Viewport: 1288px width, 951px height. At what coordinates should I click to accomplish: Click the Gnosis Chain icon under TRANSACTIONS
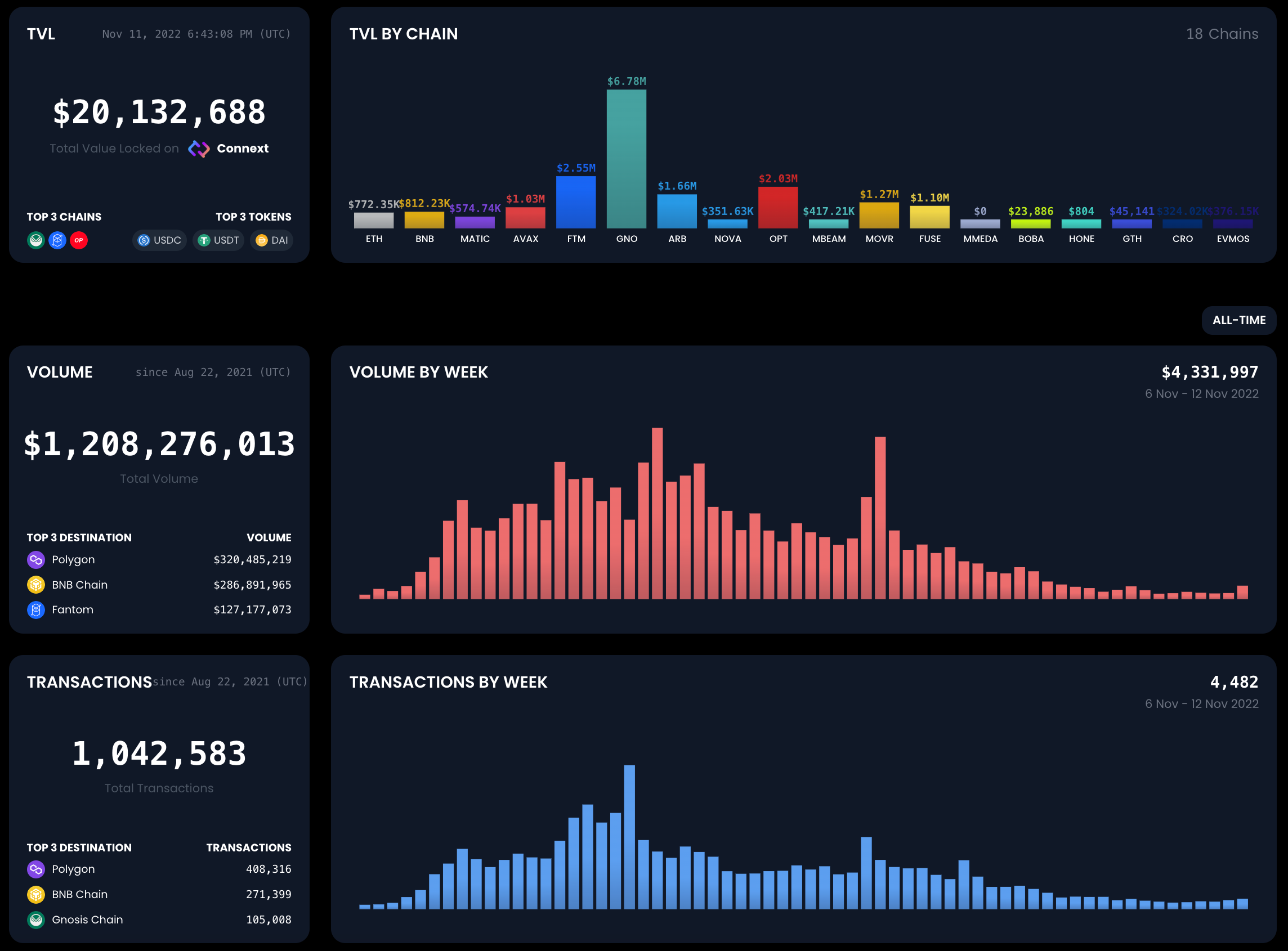click(x=35, y=919)
